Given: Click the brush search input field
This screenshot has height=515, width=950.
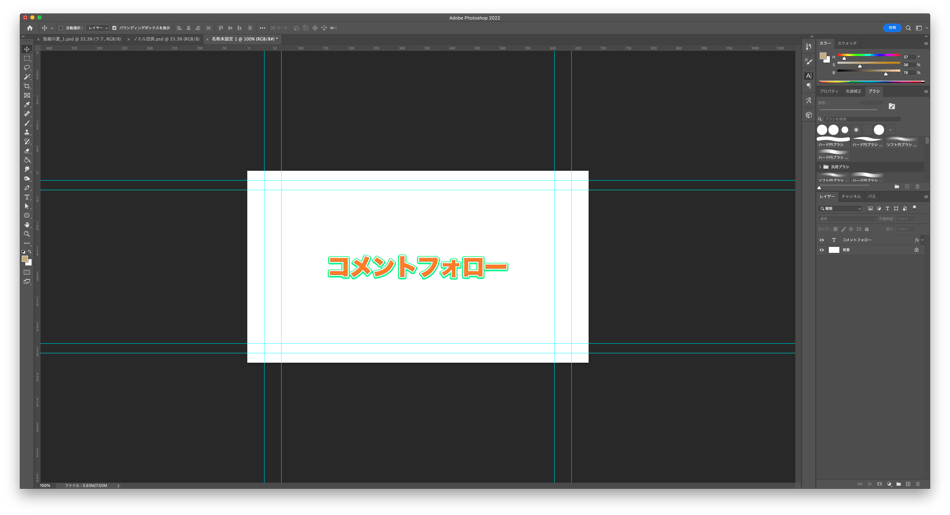Looking at the screenshot, I should [x=860, y=119].
